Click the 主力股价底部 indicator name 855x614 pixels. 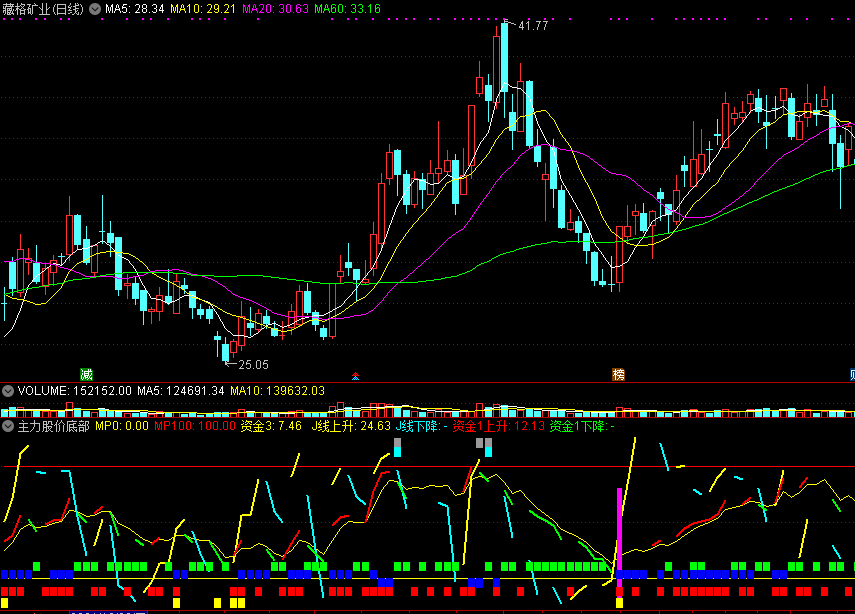coord(53,426)
